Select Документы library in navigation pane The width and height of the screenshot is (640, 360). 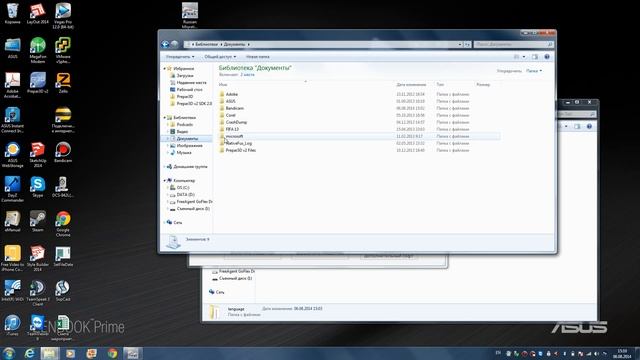coord(187,139)
